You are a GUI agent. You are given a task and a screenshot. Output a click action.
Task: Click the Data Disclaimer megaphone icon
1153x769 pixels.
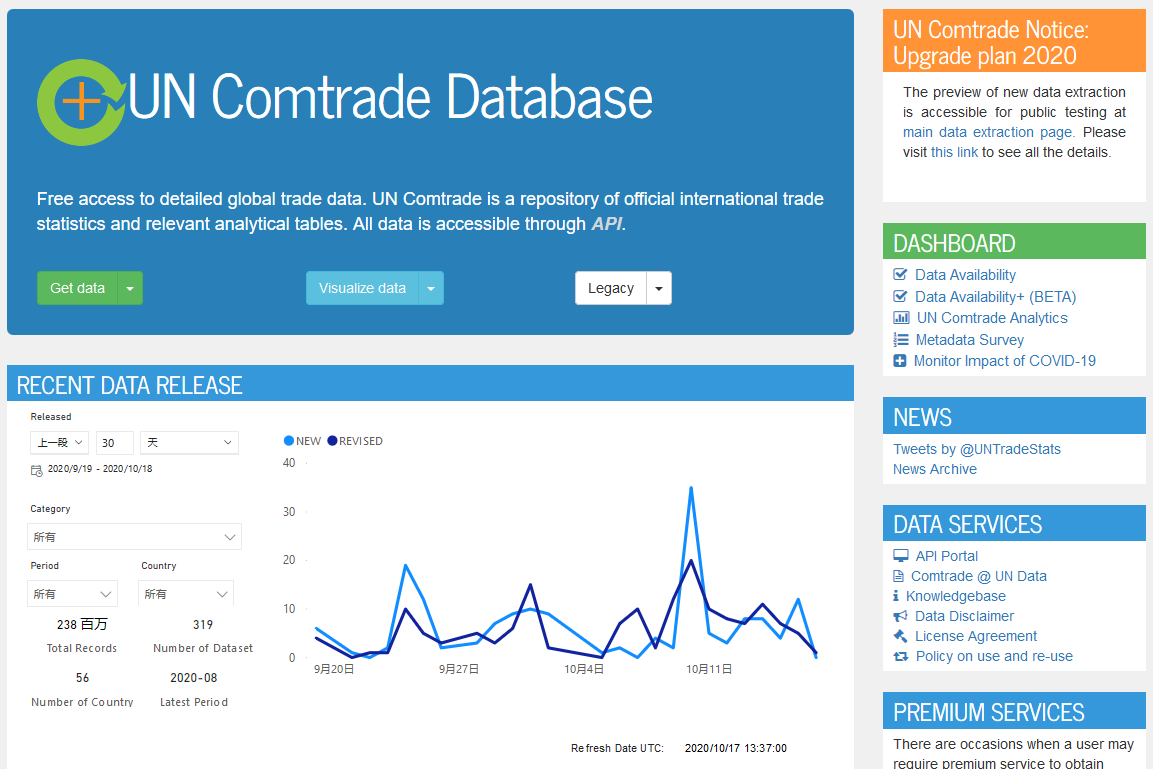901,616
